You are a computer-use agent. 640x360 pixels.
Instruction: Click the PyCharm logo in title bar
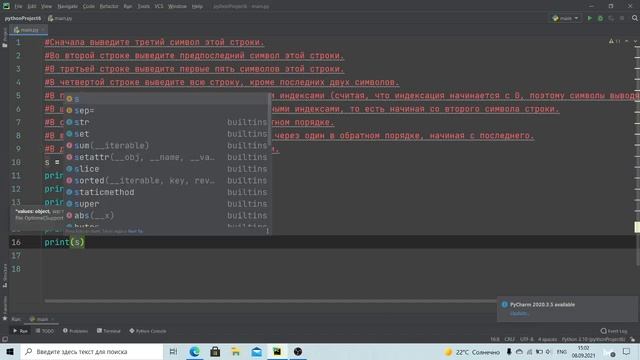tap(6, 6)
